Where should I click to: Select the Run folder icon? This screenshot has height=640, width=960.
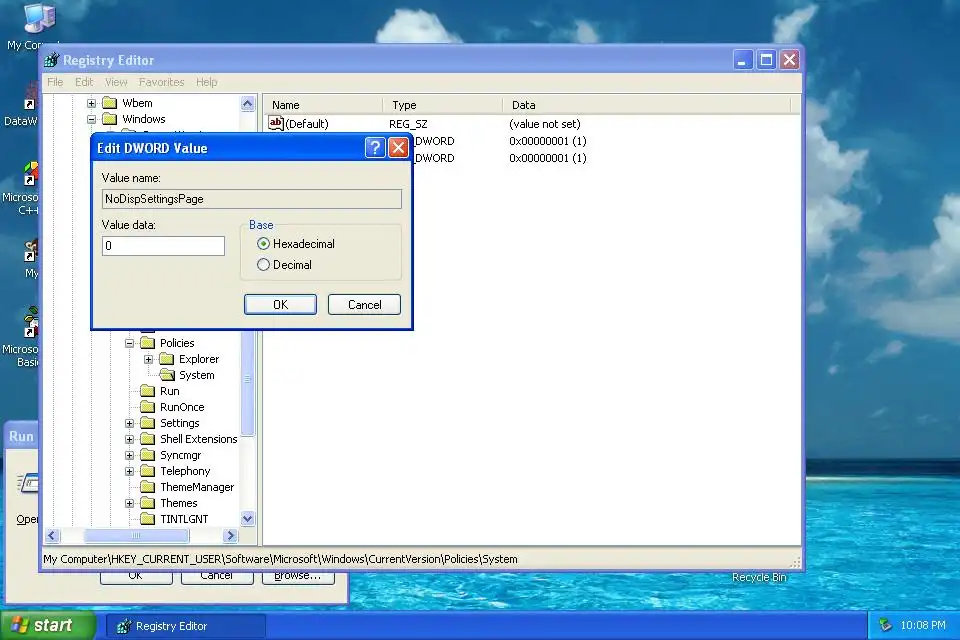[x=148, y=391]
